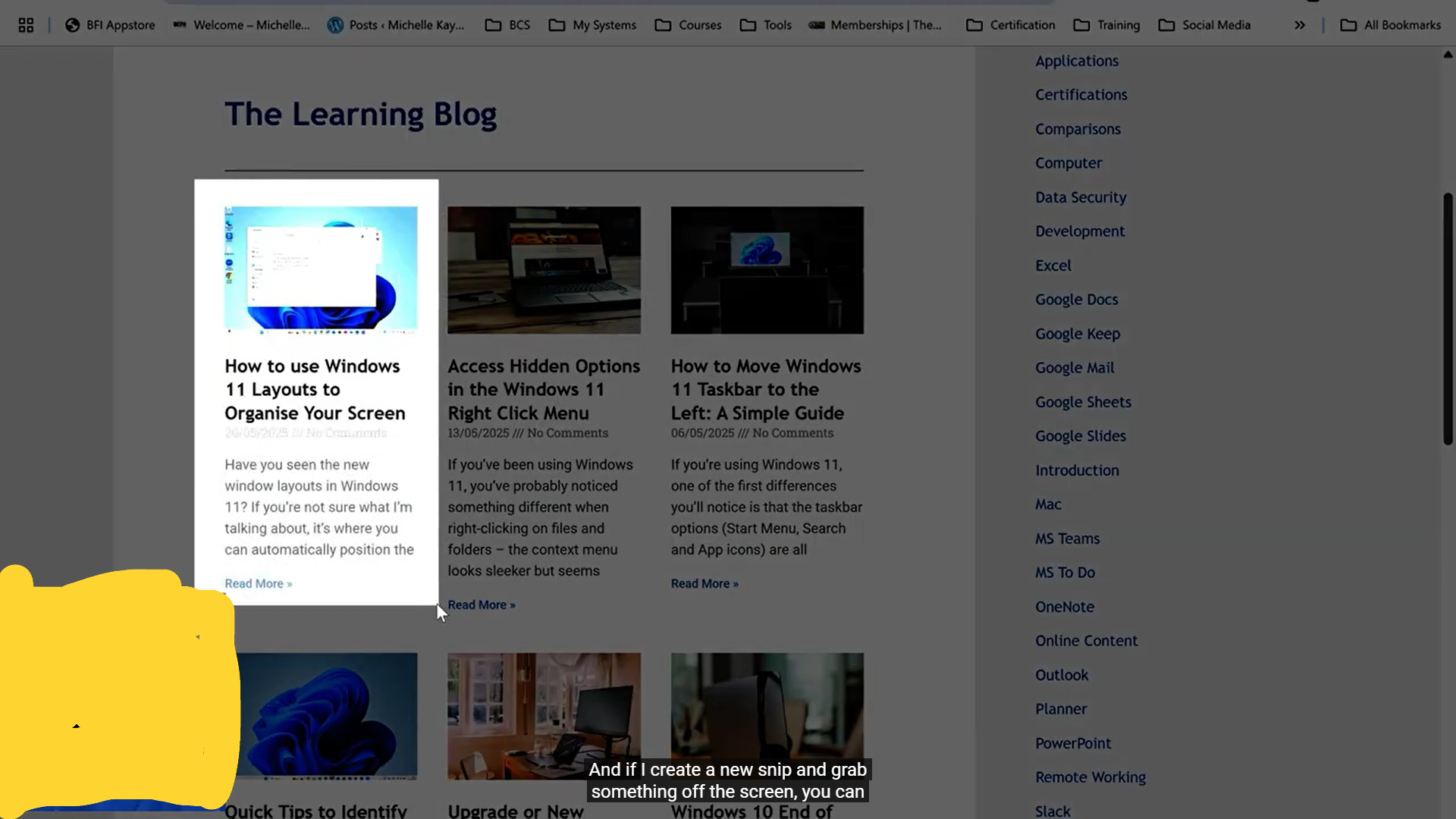
Task: Open the Posts ‹ Michelle Kay WordPress bookmark
Action: coord(396,25)
